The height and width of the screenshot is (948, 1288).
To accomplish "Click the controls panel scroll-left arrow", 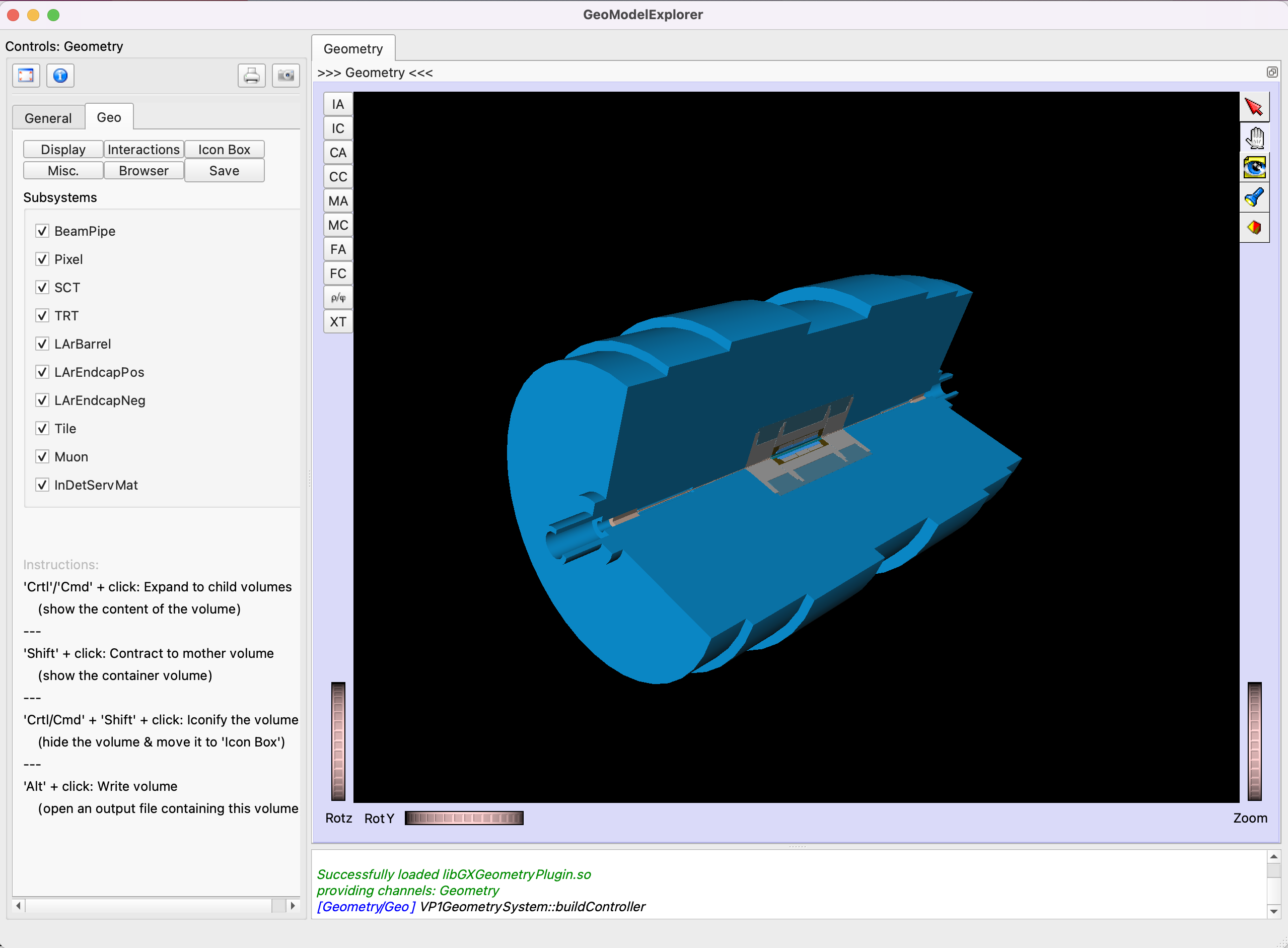I will pyautogui.click(x=19, y=906).
